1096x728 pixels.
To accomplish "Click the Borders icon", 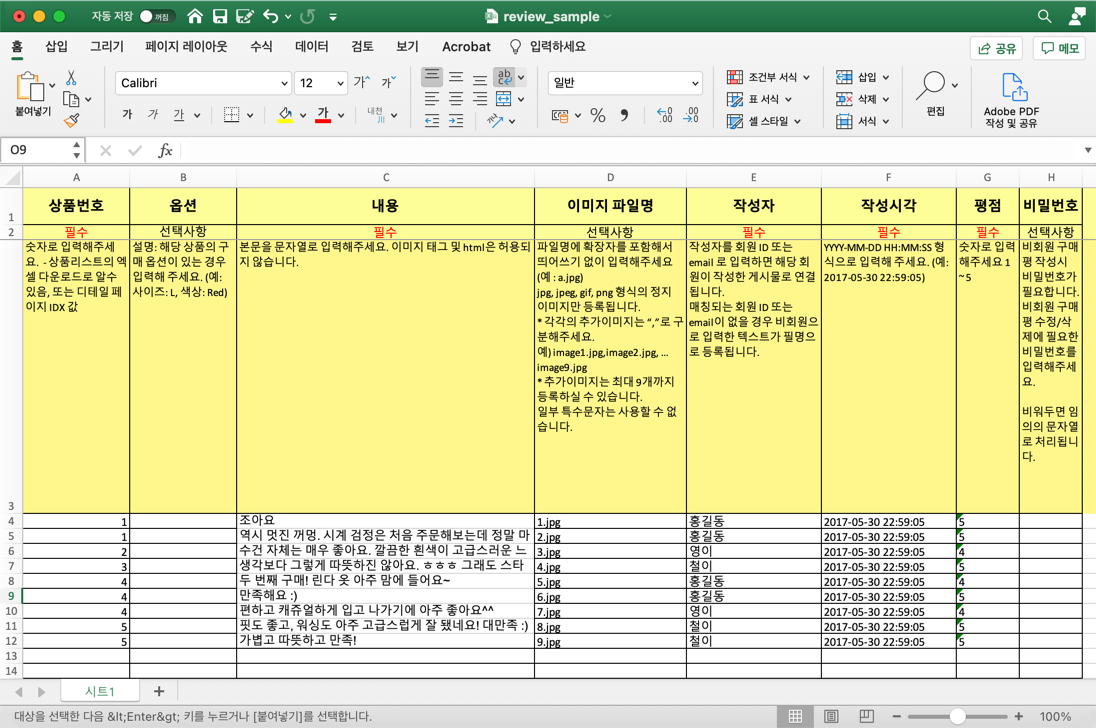I will [x=231, y=115].
